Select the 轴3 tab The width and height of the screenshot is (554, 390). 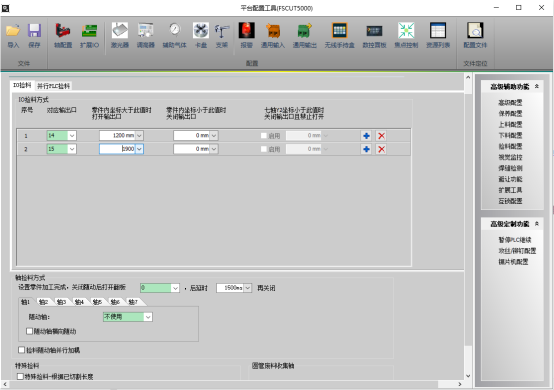[x=61, y=302]
